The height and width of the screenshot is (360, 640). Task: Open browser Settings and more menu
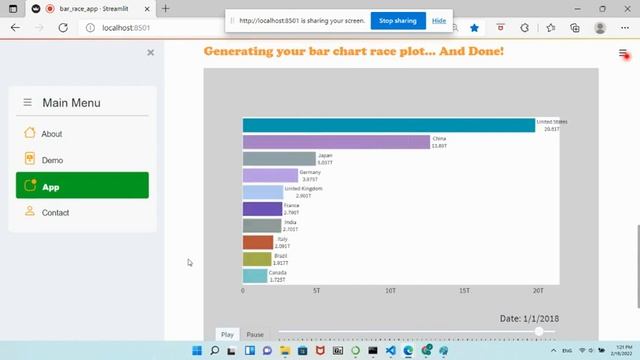coord(625,28)
